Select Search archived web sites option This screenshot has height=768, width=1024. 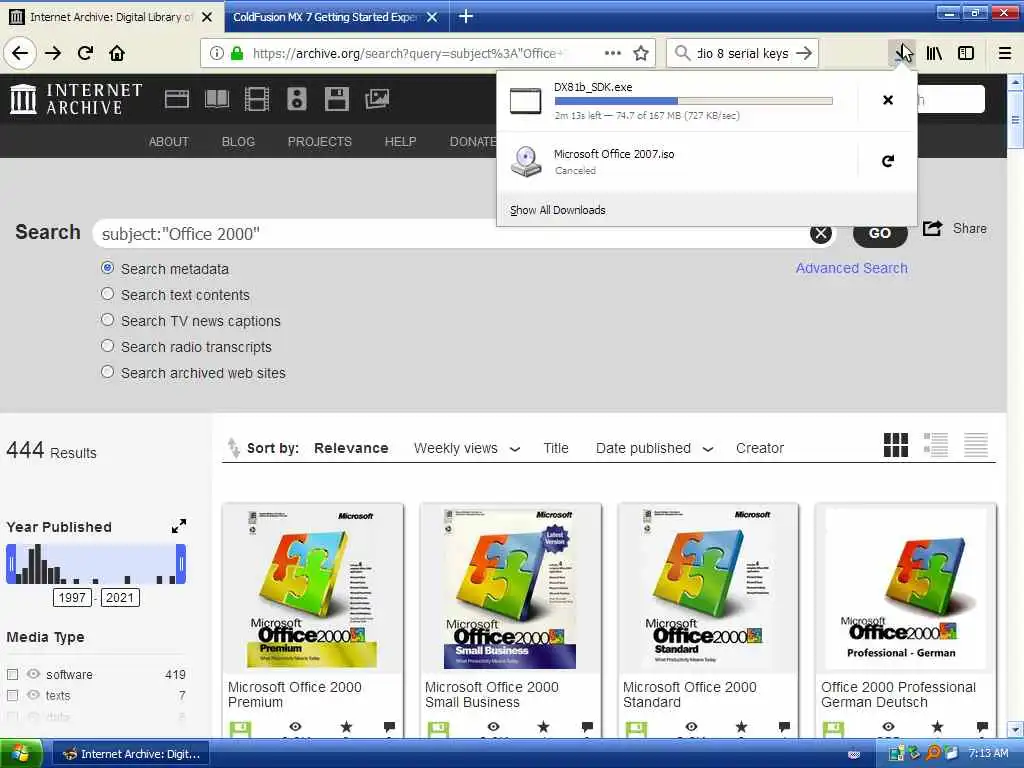[108, 372]
